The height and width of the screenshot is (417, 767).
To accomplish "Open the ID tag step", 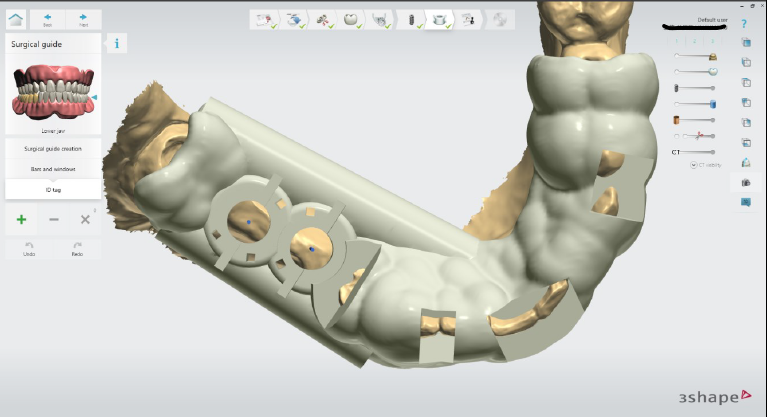I will tap(53, 188).
